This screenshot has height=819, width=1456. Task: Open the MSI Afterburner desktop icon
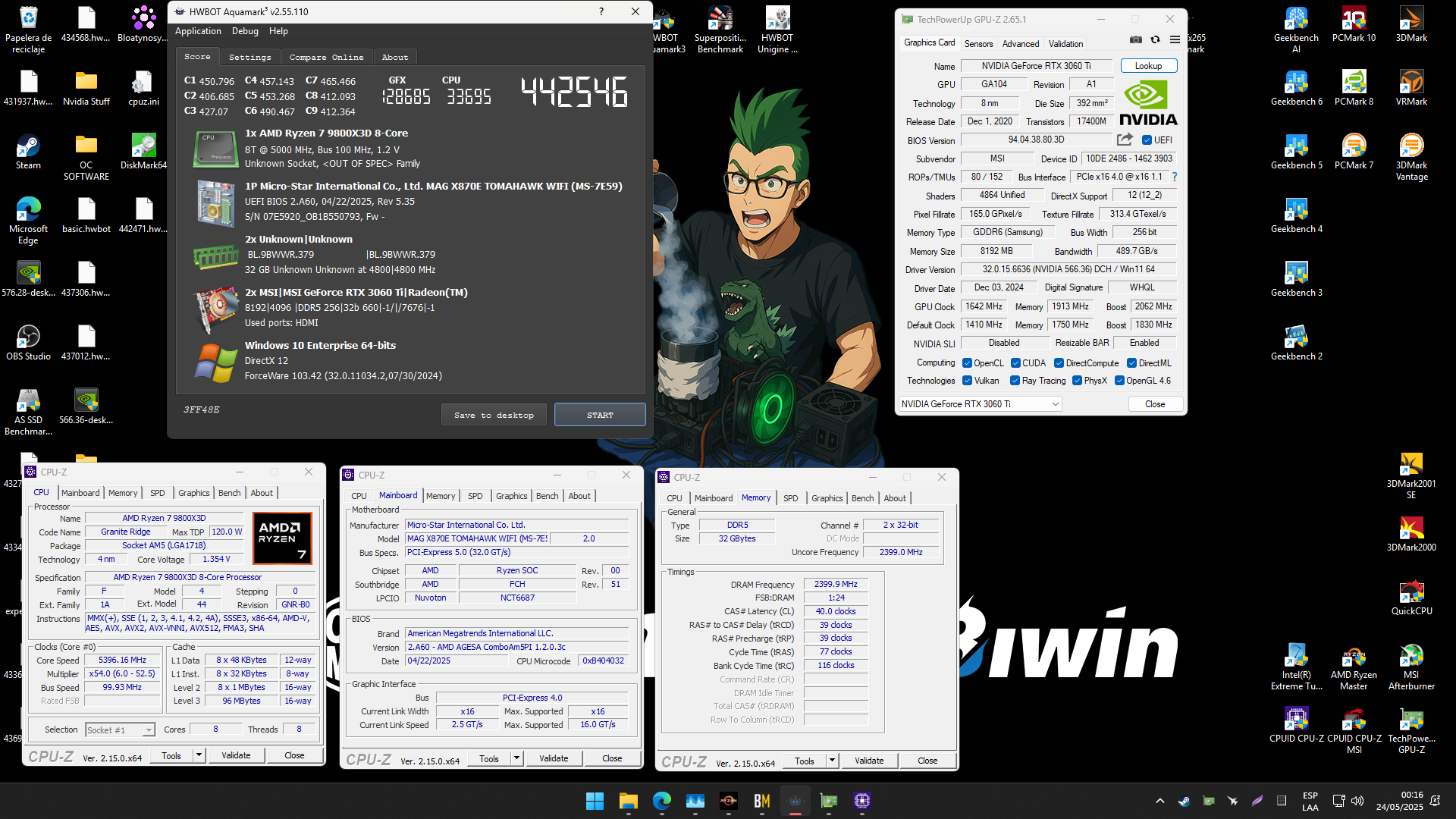(x=1411, y=667)
